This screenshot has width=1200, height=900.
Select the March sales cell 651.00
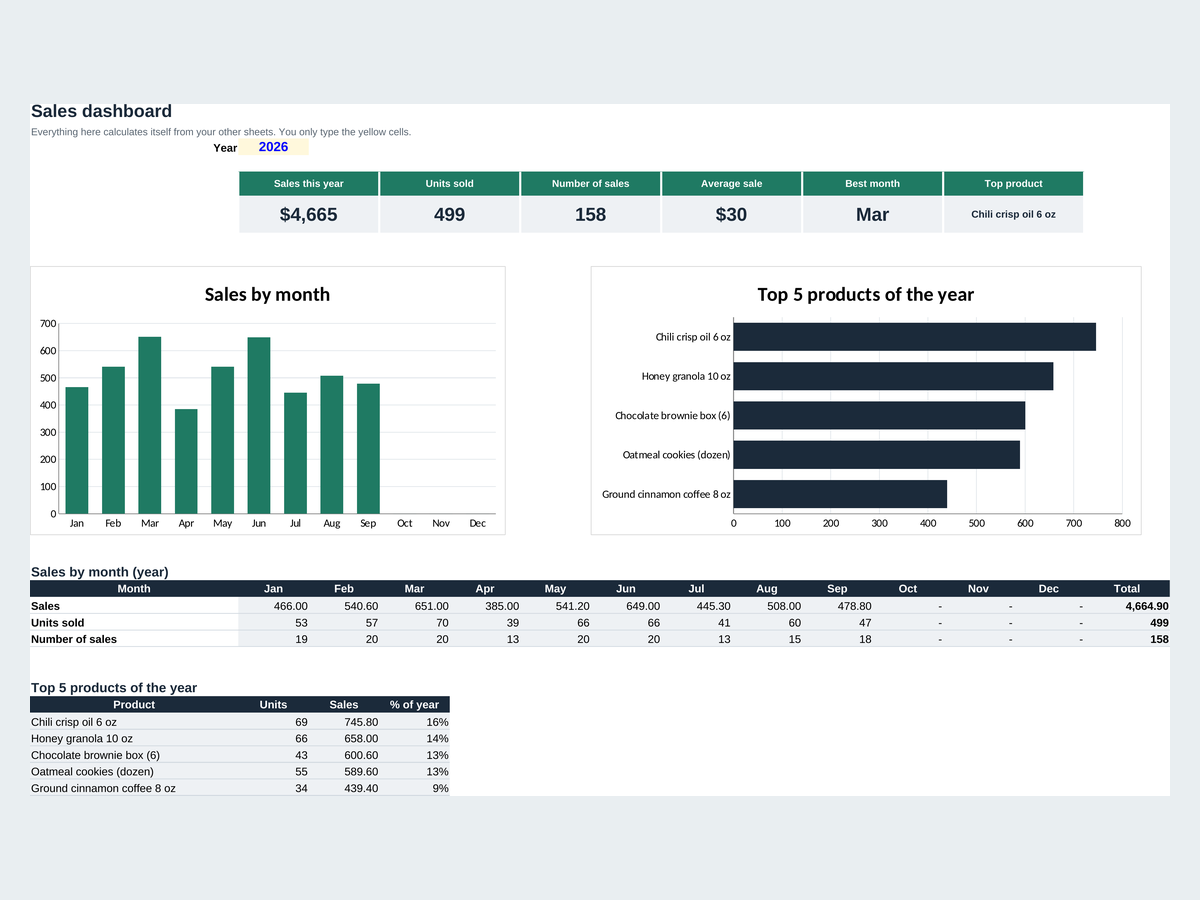415,606
